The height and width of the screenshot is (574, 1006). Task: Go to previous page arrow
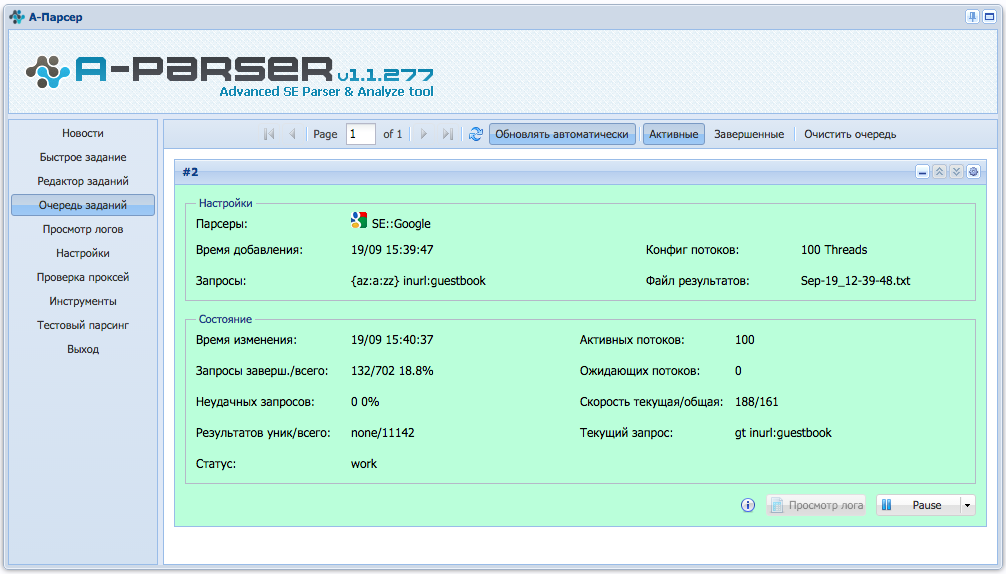292,134
